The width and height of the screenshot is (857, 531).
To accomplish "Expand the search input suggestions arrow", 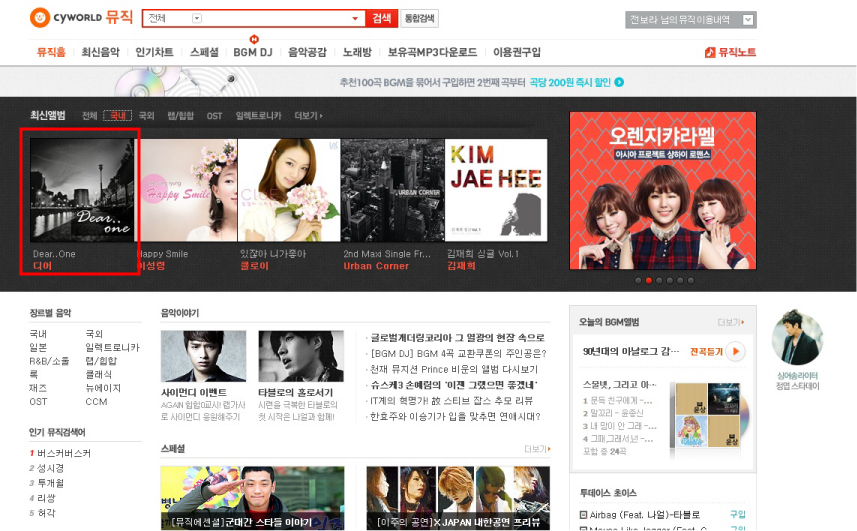I will coord(355,19).
